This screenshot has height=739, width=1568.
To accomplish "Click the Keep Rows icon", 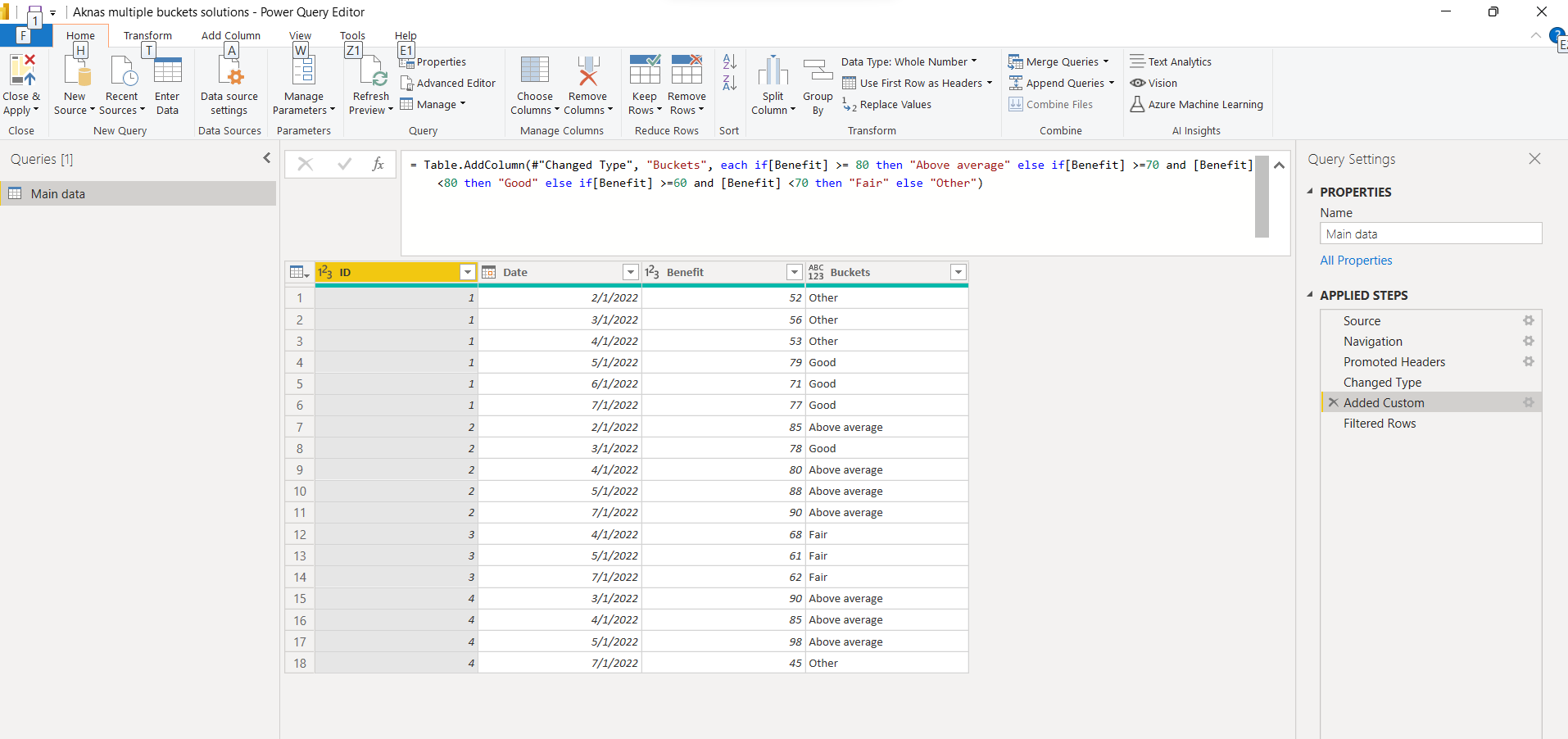I will pos(645,70).
